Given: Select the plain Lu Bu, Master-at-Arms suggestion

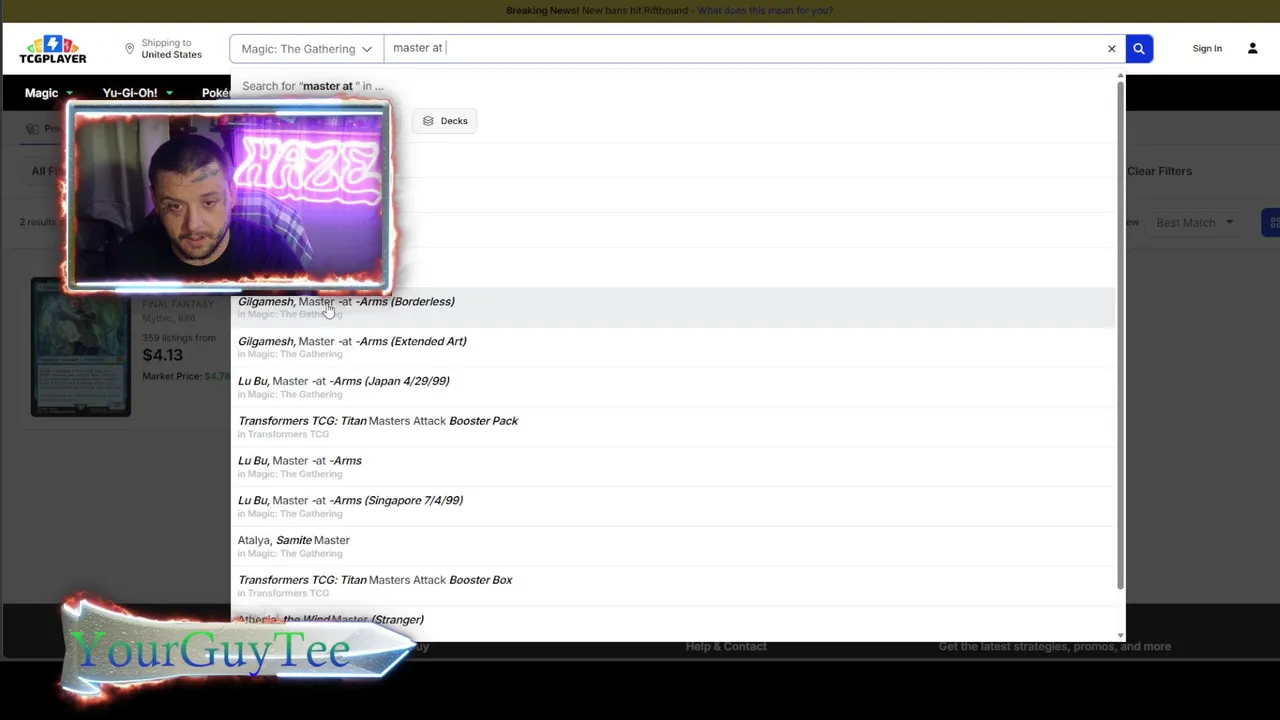Looking at the screenshot, I should [673, 467].
